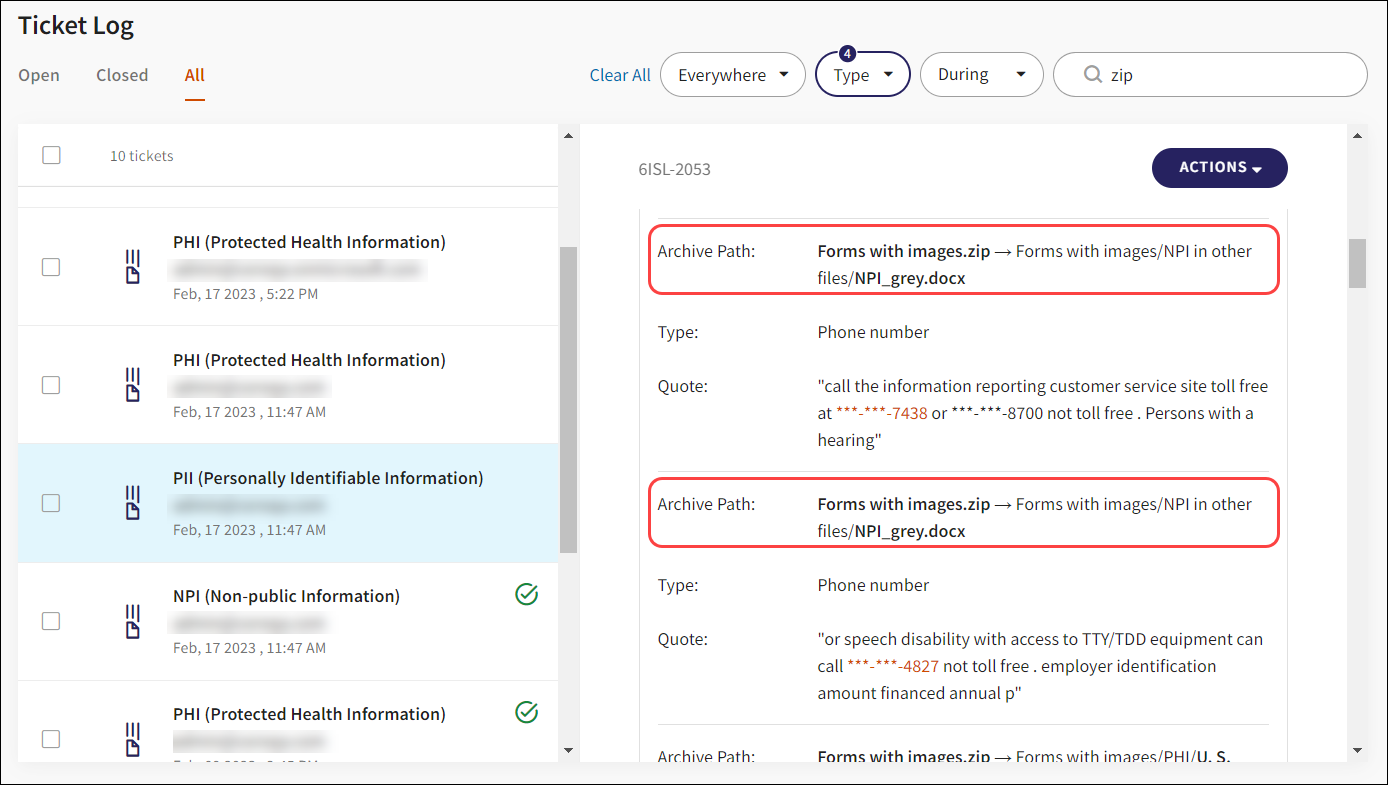This screenshot has width=1388, height=785.
Task: Expand the Type filter dropdown
Action: tap(862, 75)
